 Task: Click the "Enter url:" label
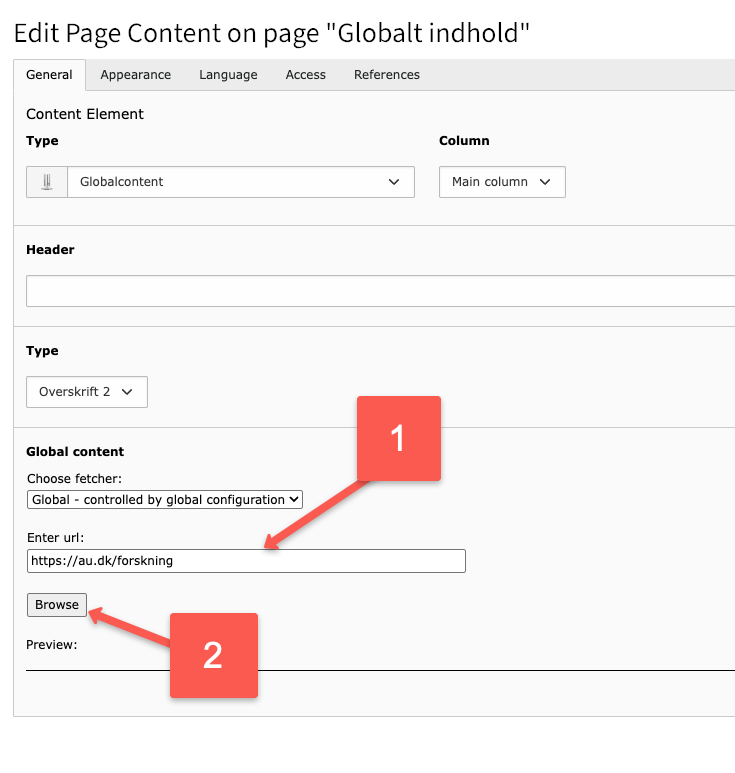(55, 539)
